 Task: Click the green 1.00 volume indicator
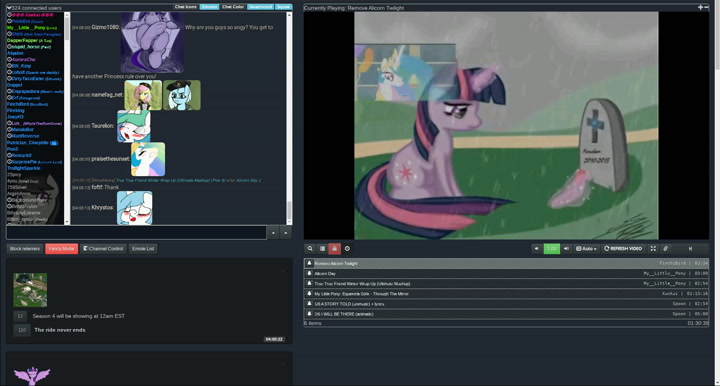pos(551,249)
